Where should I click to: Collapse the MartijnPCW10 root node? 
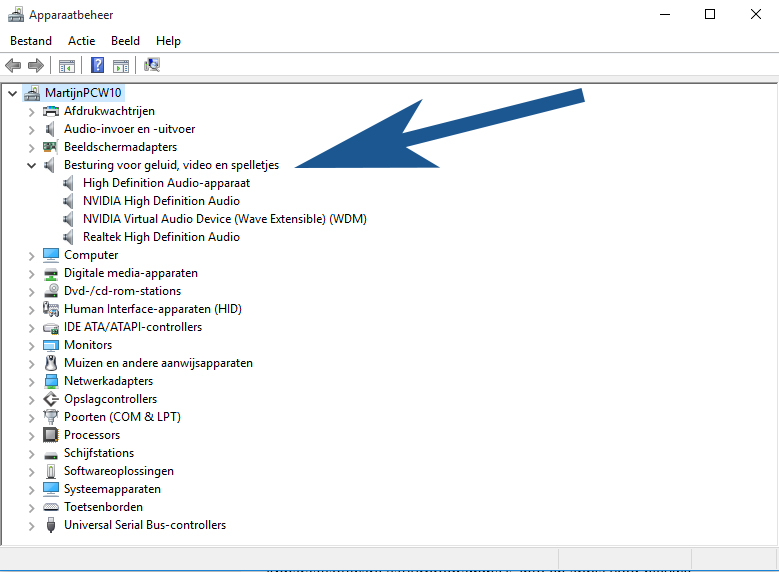[x=13, y=93]
